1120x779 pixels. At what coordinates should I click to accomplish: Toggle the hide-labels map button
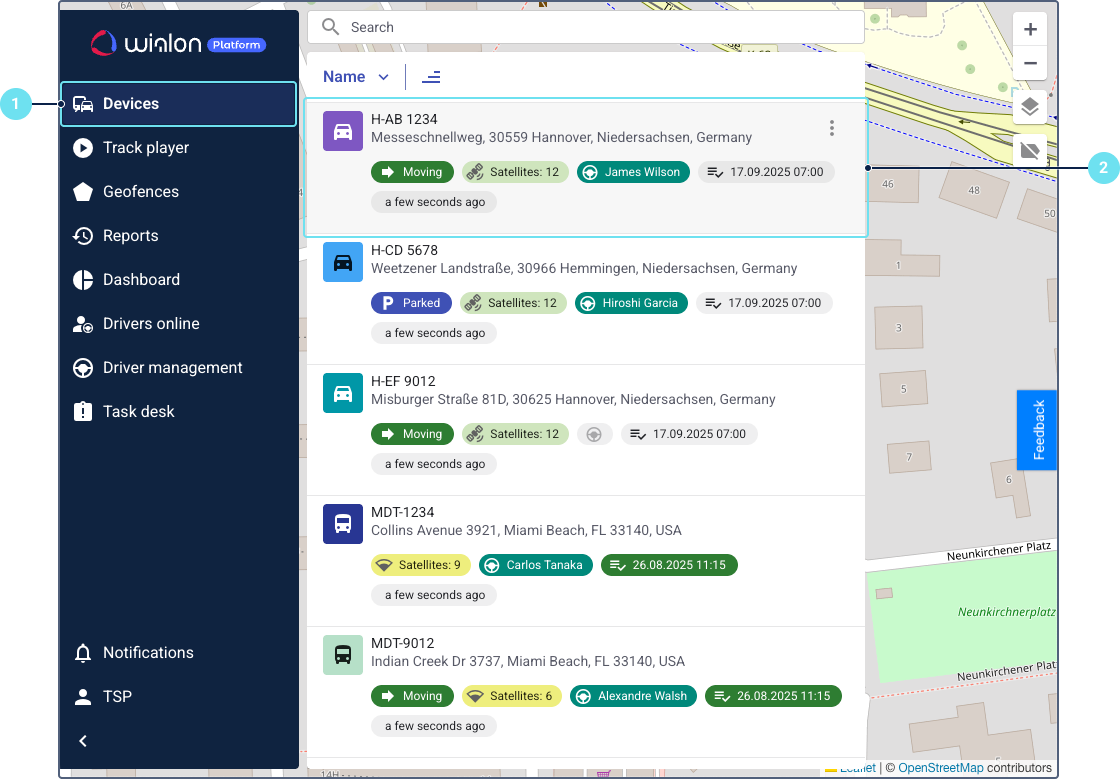pyautogui.click(x=1030, y=151)
